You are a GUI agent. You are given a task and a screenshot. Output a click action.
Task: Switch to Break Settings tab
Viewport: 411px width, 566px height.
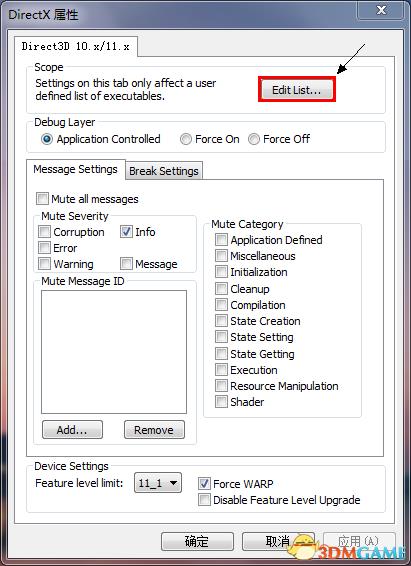pyautogui.click(x=164, y=170)
